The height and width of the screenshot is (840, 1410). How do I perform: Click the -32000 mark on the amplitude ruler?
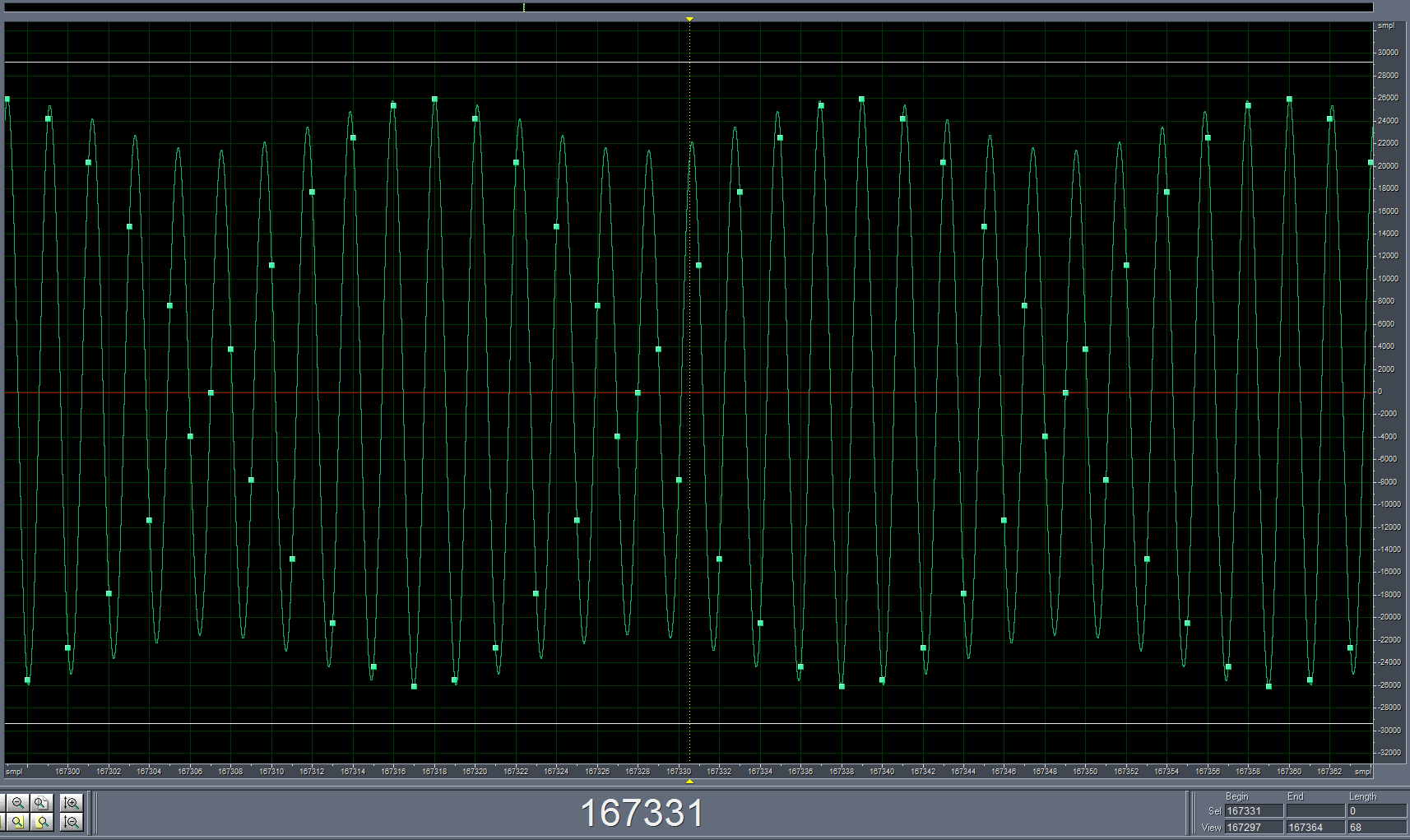pos(1389,753)
